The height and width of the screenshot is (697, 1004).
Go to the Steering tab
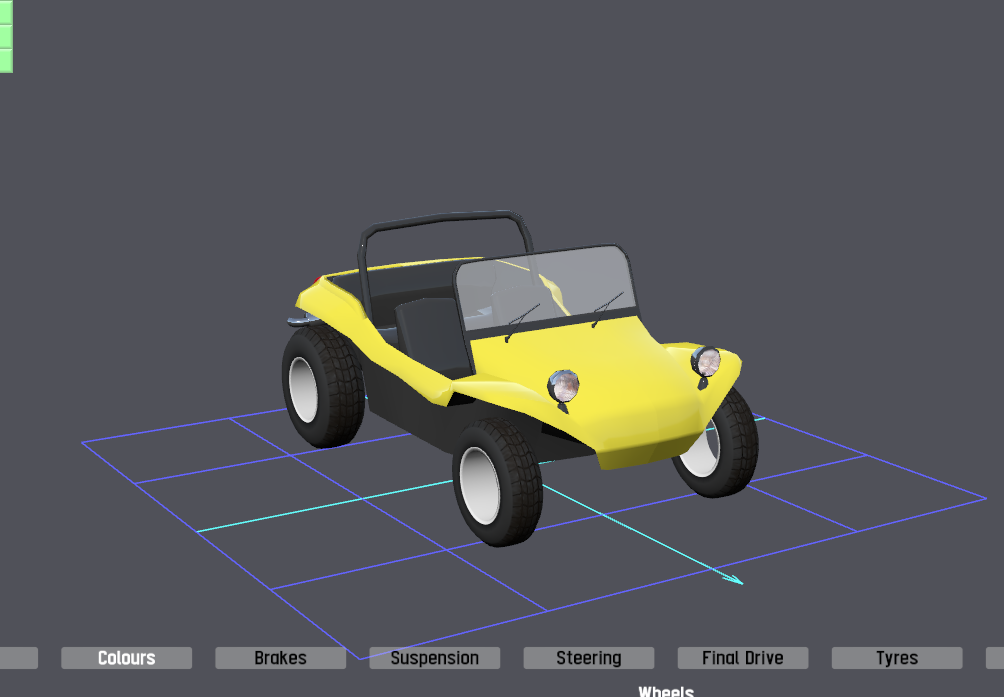coord(589,658)
